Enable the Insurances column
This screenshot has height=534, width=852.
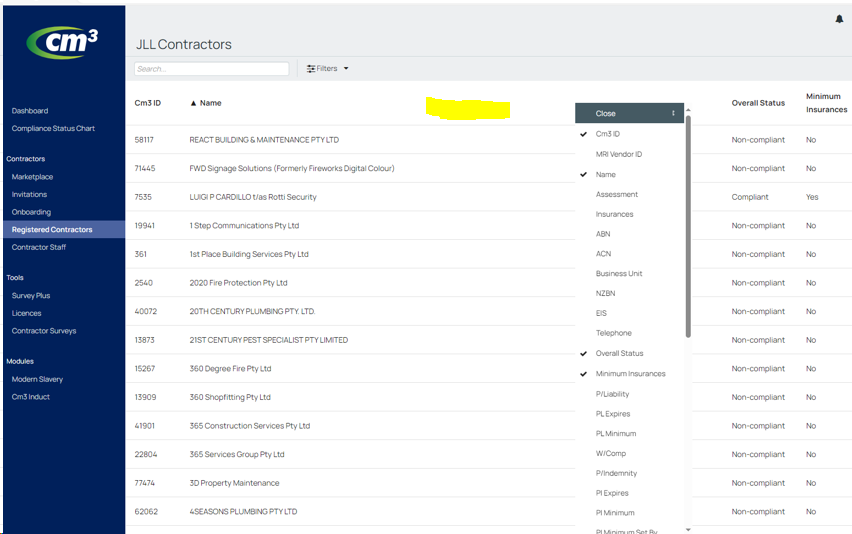614,214
